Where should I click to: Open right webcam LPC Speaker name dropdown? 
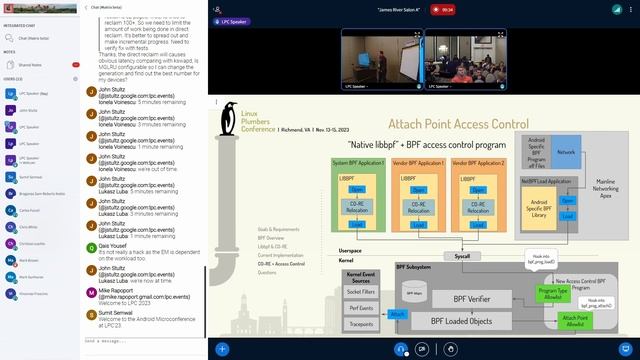[440, 87]
